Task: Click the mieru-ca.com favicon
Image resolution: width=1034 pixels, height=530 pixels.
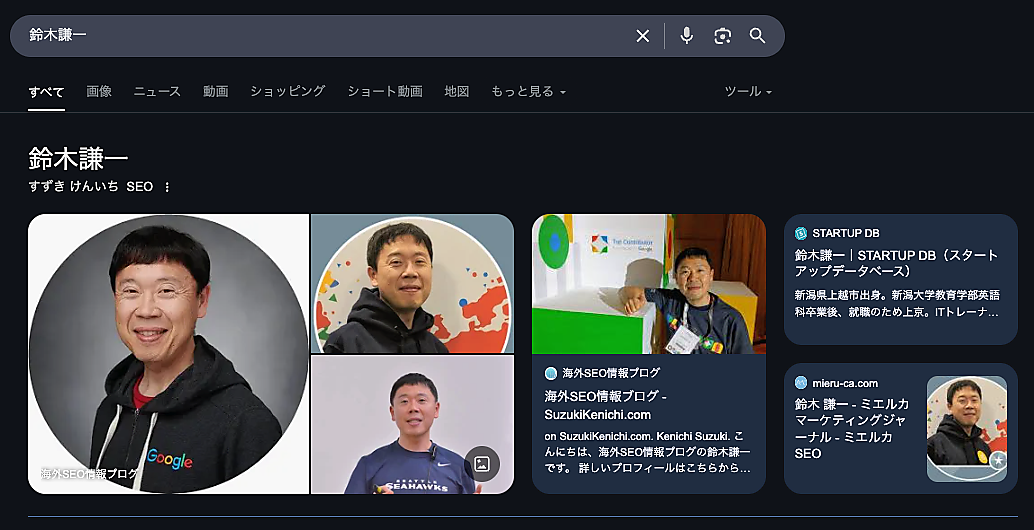Action: click(x=801, y=382)
